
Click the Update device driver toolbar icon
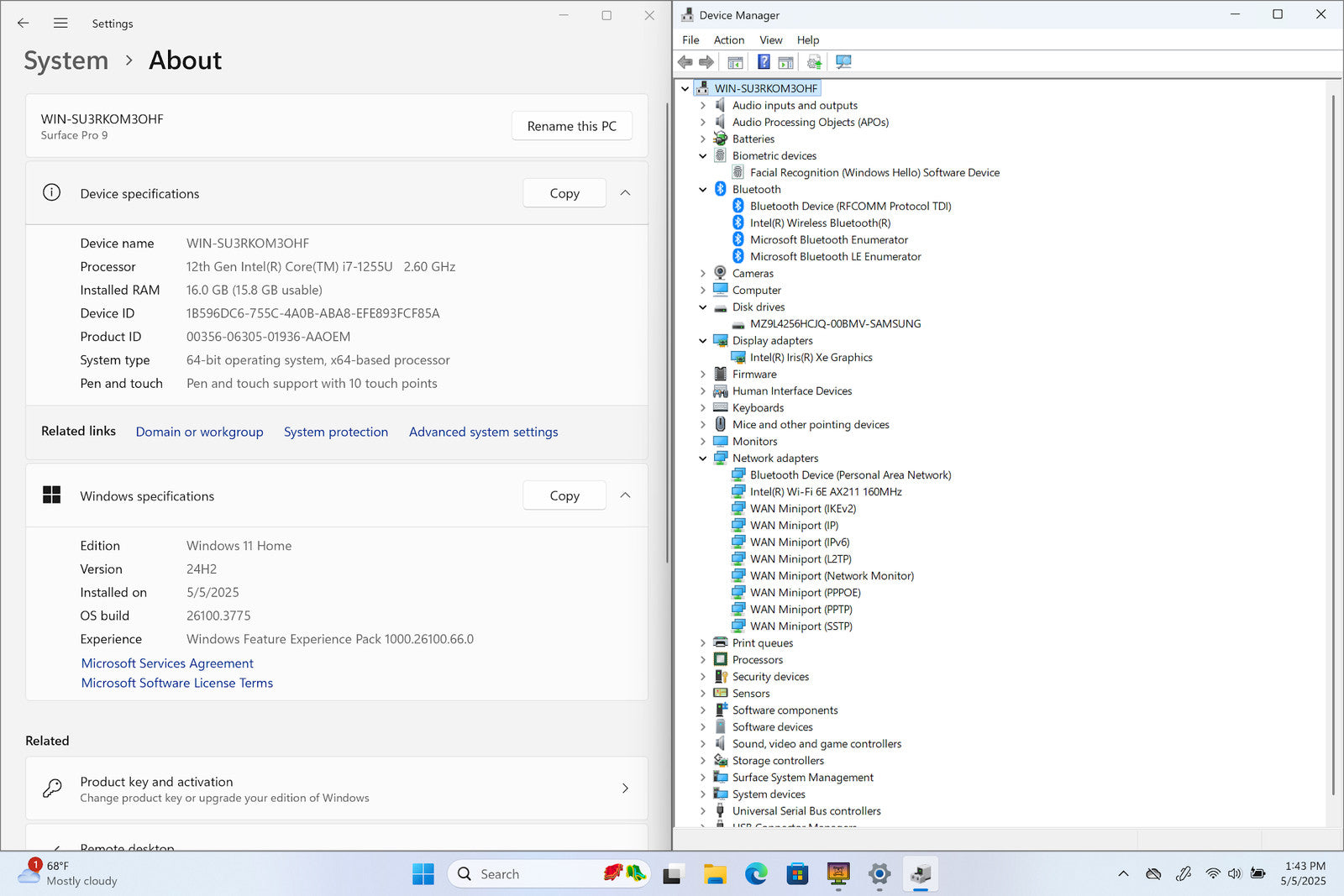pyautogui.click(x=814, y=62)
